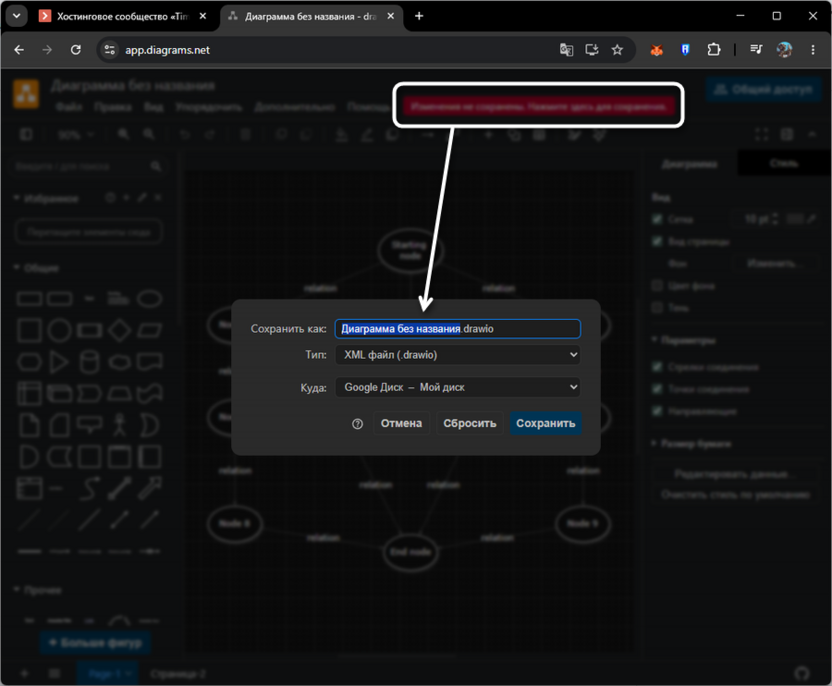Open a new browser tab

click(x=419, y=16)
